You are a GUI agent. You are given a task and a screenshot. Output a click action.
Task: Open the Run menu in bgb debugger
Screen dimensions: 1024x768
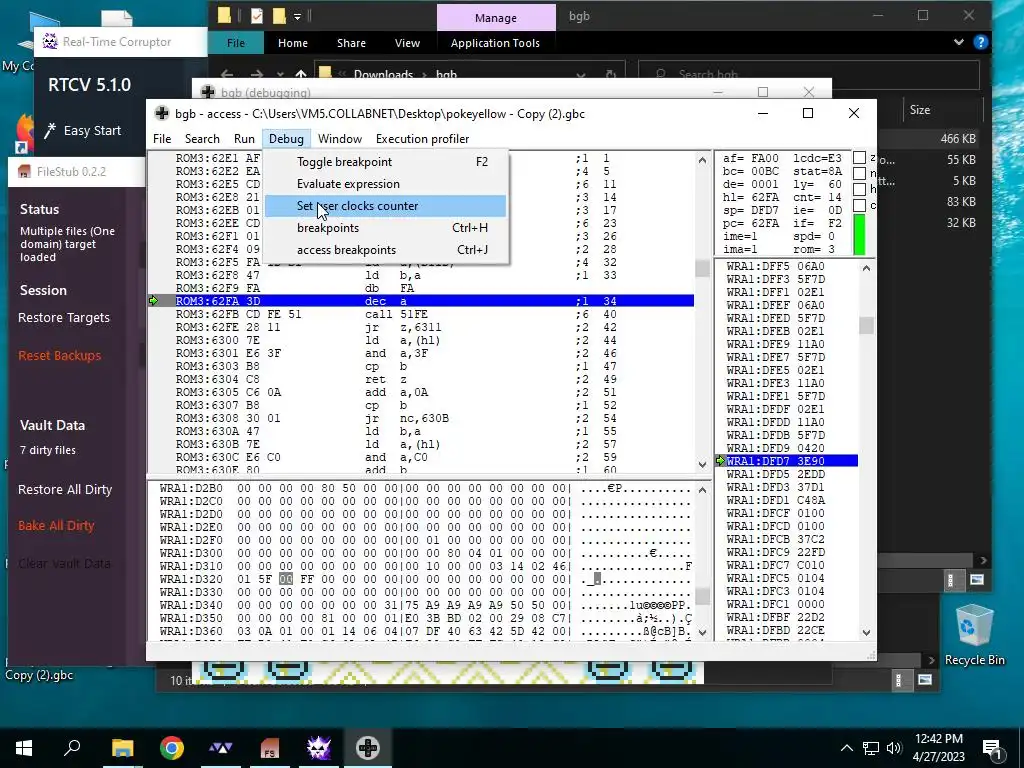point(244,138)
